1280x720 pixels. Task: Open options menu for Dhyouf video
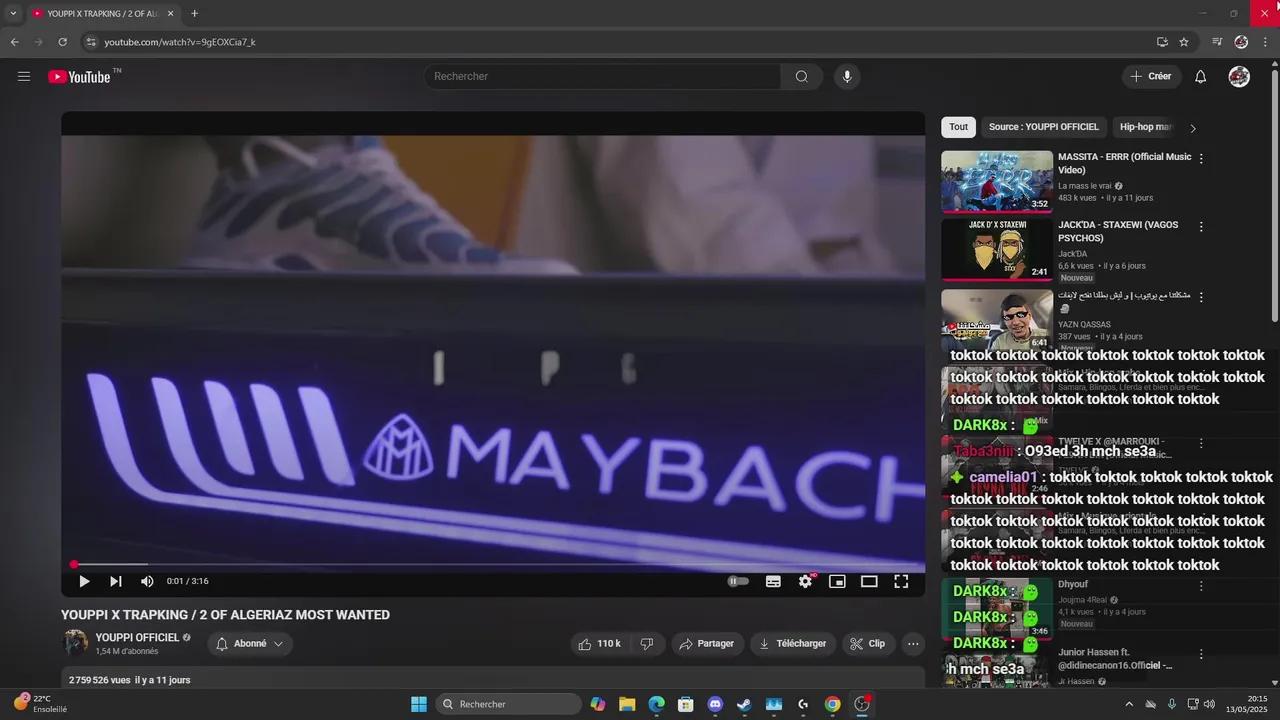1201,586
